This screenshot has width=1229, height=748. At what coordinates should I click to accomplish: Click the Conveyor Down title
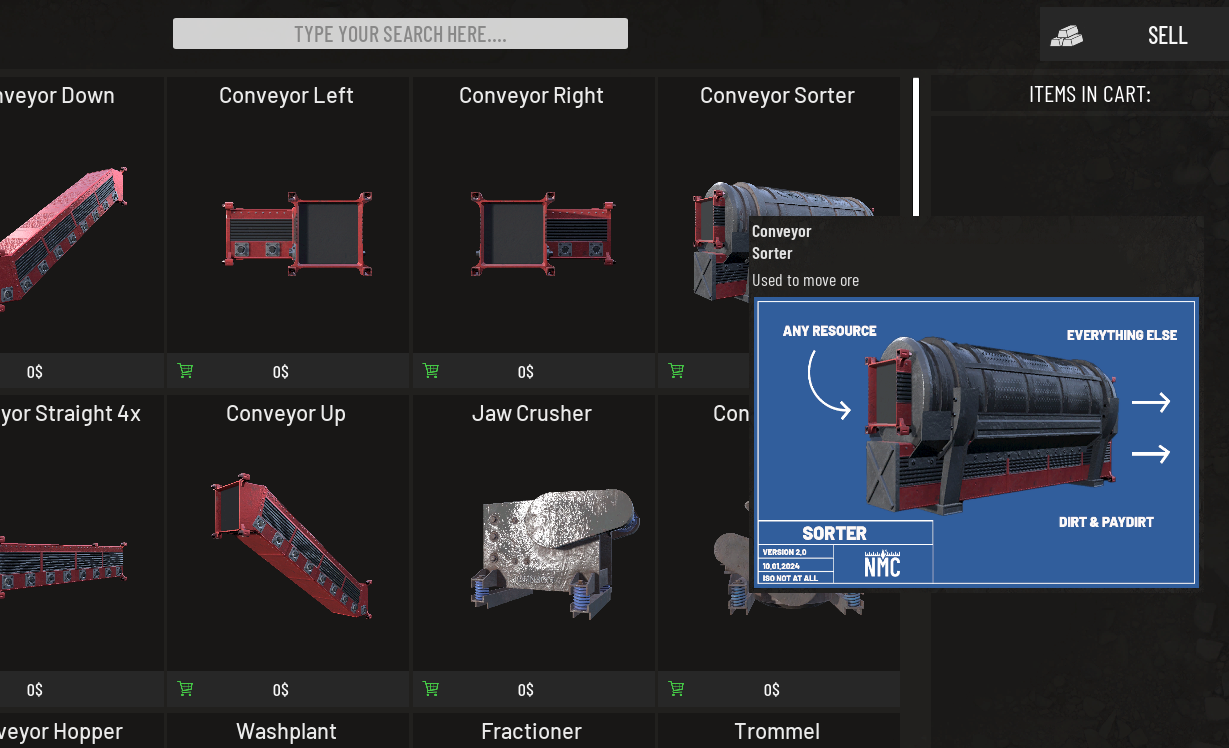point(57,96)
